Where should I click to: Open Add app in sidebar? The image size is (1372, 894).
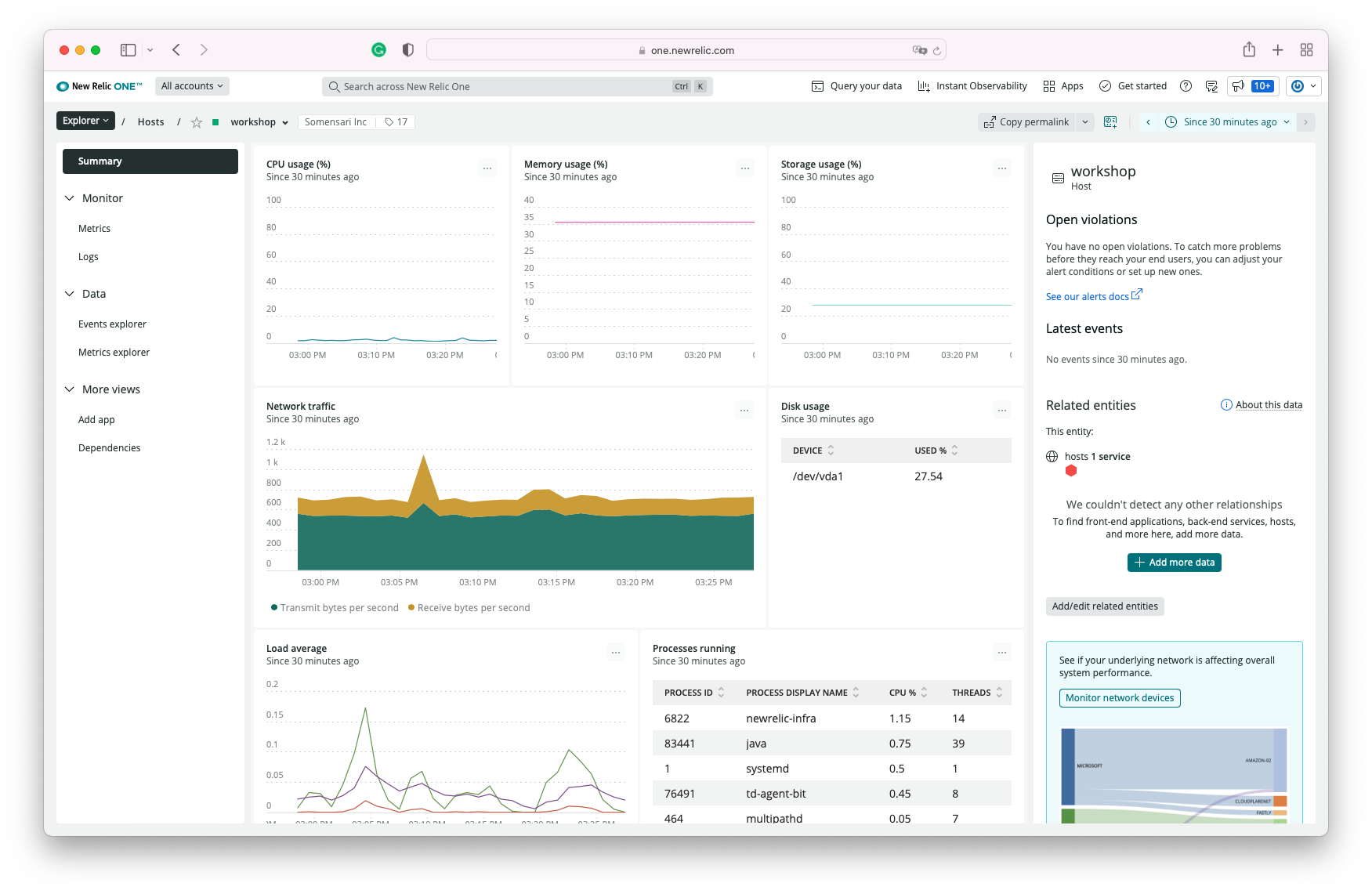point(96,420)
